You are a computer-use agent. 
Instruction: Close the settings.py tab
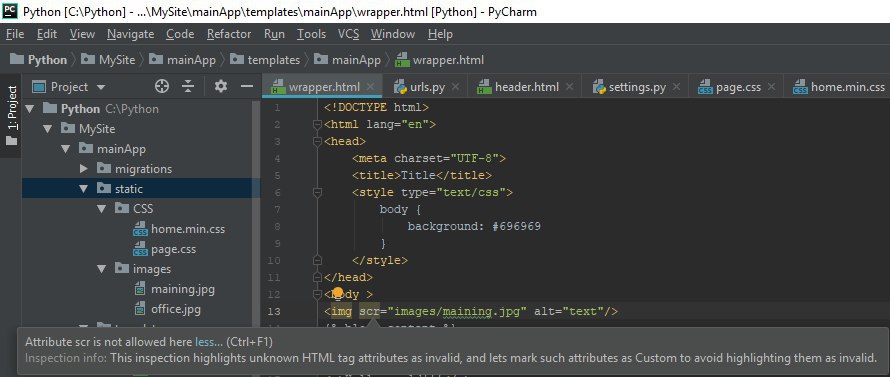pyautogui.click(x=676, y=87)
